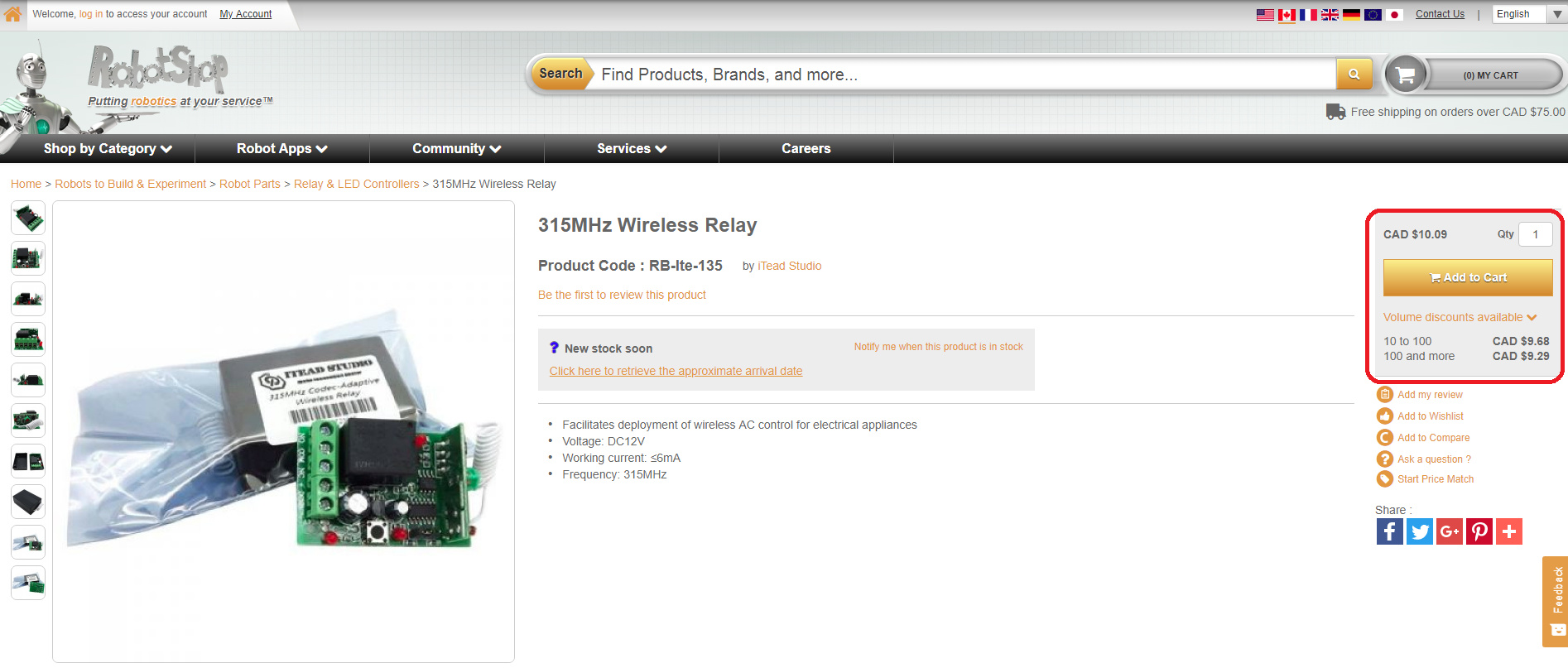The width and height of the screenshot is (1568, 668).
Task: Select the fourth product thumbnail
Action: point(28,339)
